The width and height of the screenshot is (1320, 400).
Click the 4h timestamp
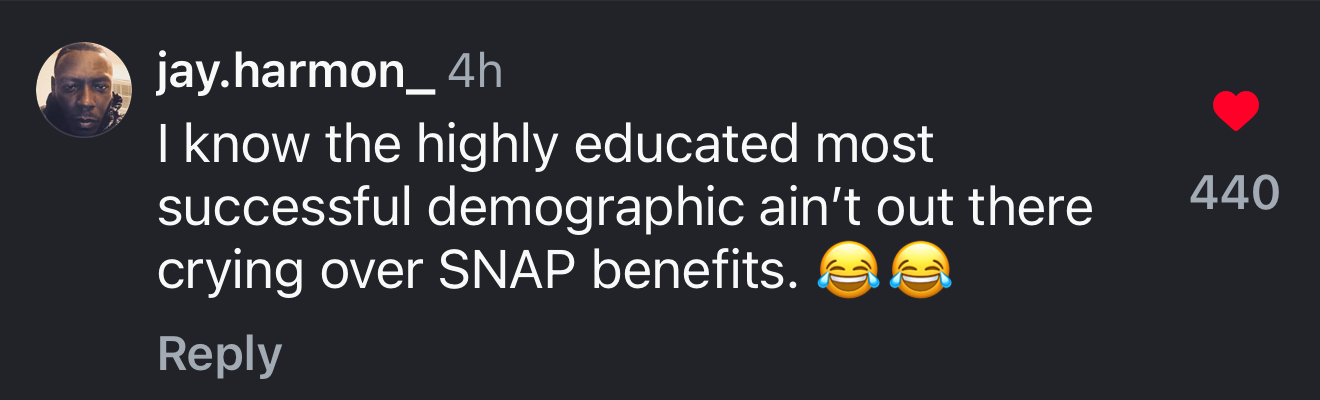pyautogui.click(x=475, y=74)
